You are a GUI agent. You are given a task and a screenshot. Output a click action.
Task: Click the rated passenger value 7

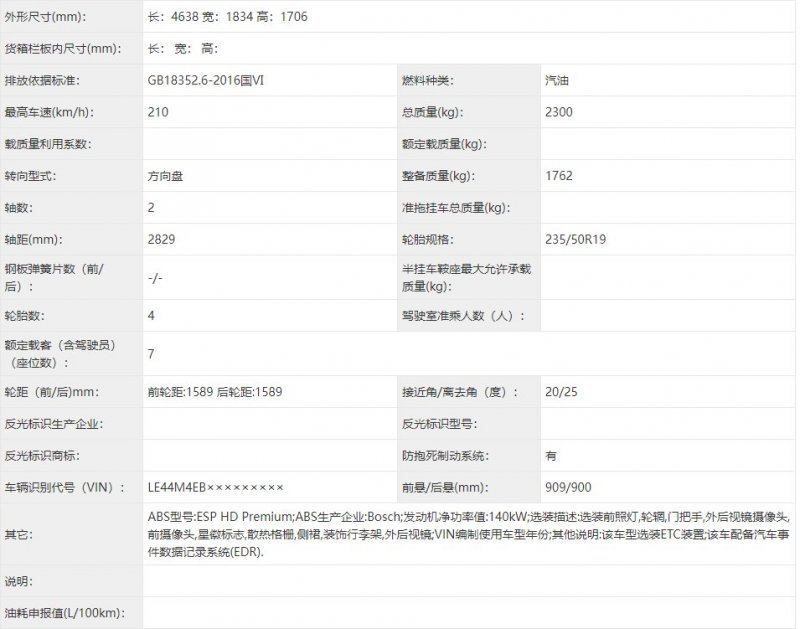click(151, 354)
